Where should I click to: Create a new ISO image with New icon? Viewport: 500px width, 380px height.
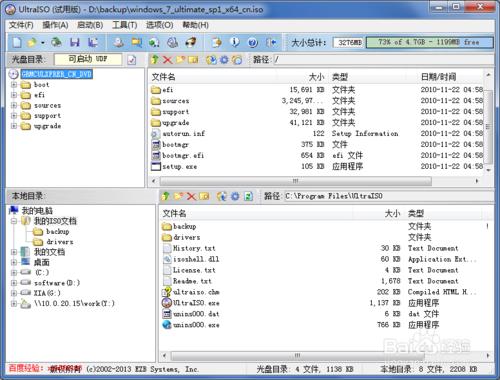coord(17,42)
